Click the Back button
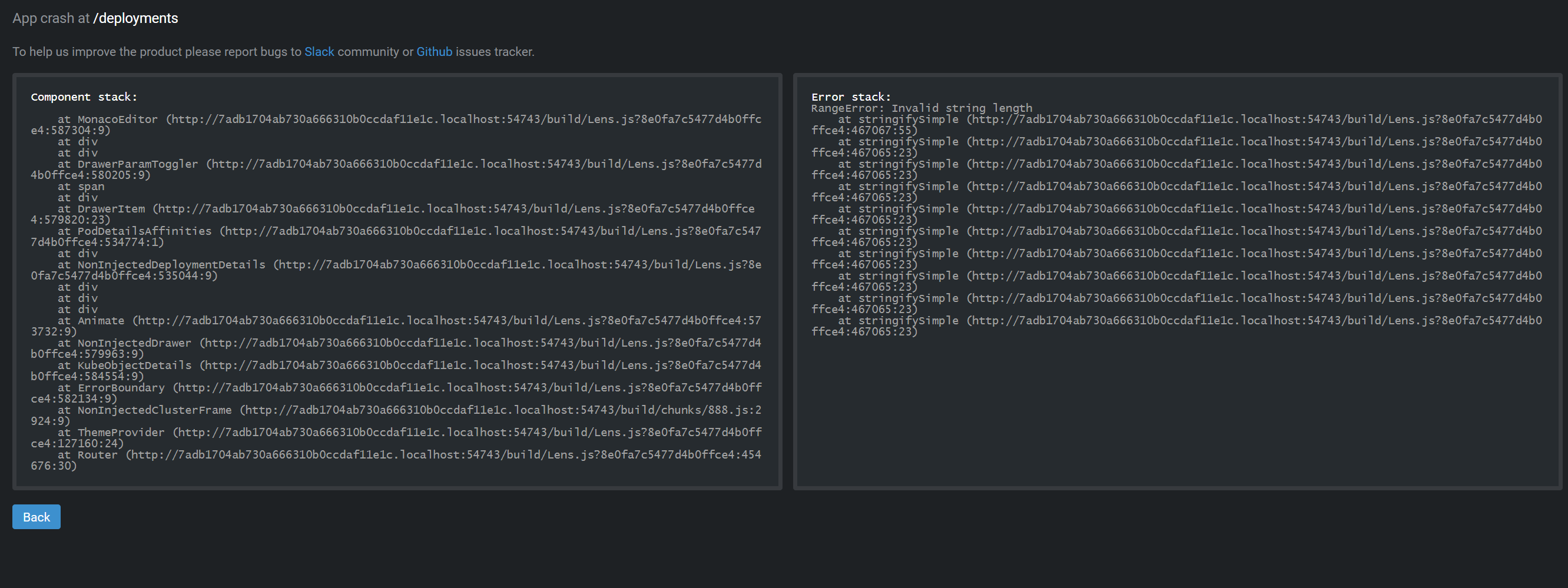This screenshot has width=1568, height=588. point(36,517)
